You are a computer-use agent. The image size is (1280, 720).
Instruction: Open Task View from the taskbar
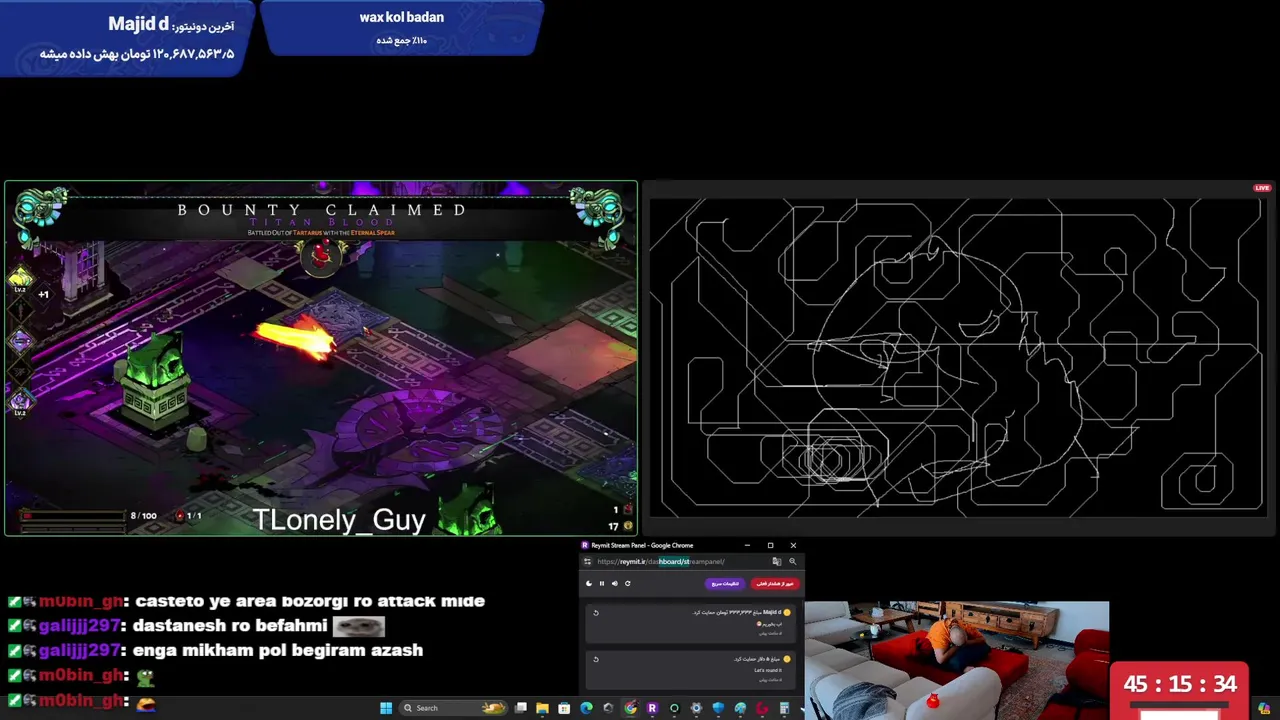520,708
